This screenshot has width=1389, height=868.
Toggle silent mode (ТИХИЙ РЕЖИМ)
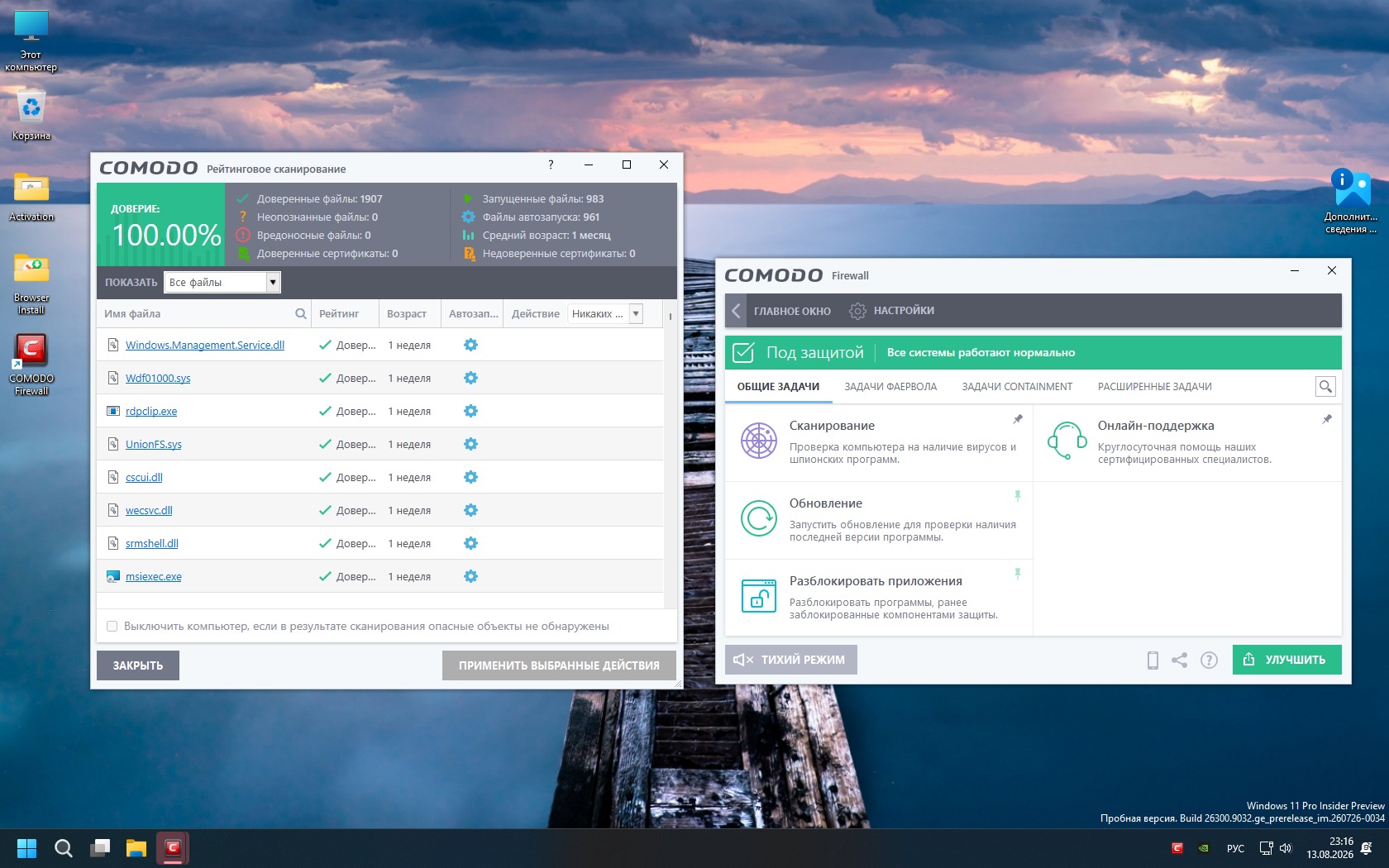[791, 660]
